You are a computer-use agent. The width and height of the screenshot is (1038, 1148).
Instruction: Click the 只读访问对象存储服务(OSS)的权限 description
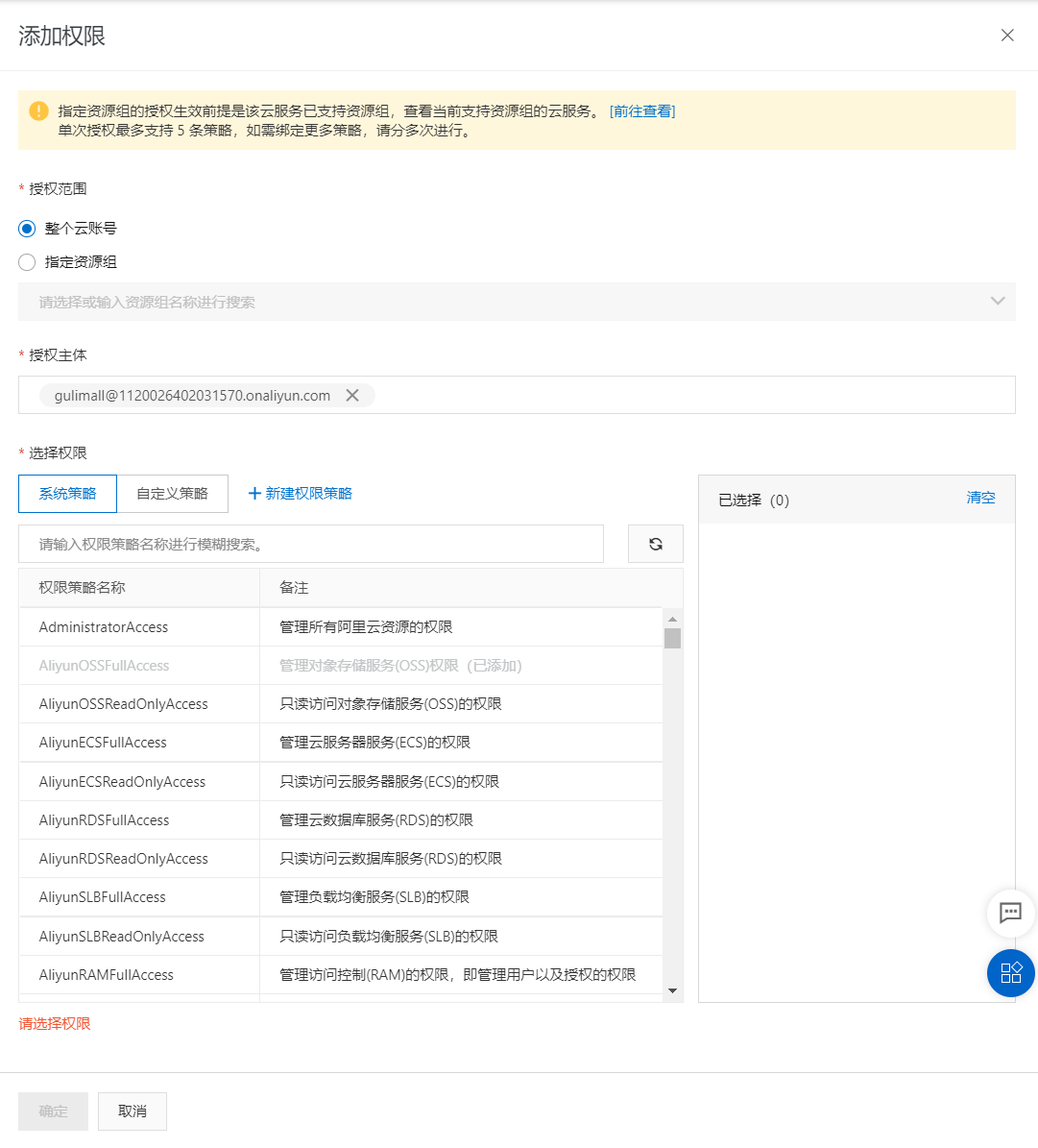[x=390, y=703]
